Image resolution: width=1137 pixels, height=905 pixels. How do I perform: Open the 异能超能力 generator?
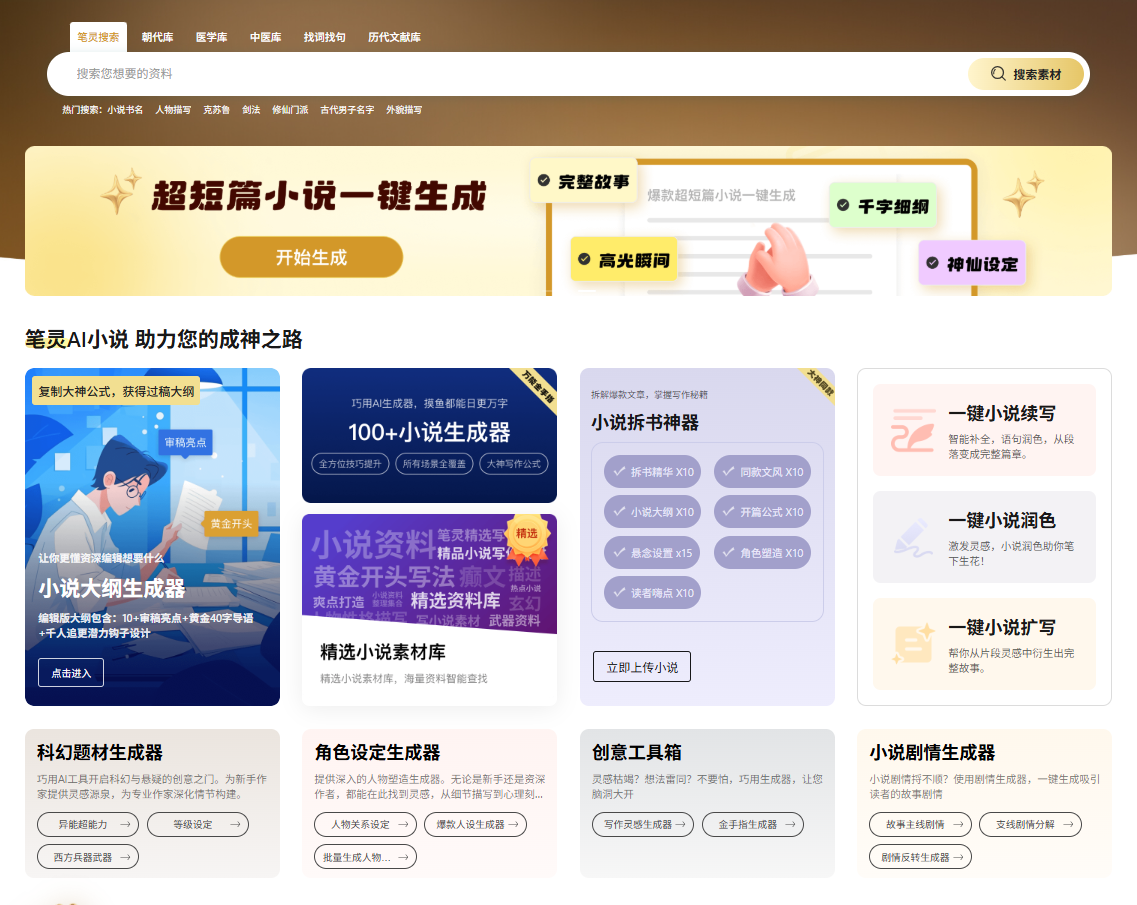pos(88,825)
